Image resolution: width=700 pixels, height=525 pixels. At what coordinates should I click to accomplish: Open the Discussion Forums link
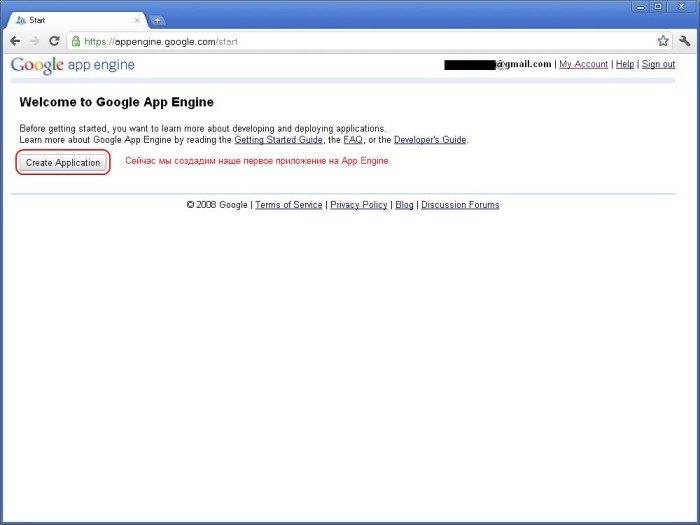460,205
